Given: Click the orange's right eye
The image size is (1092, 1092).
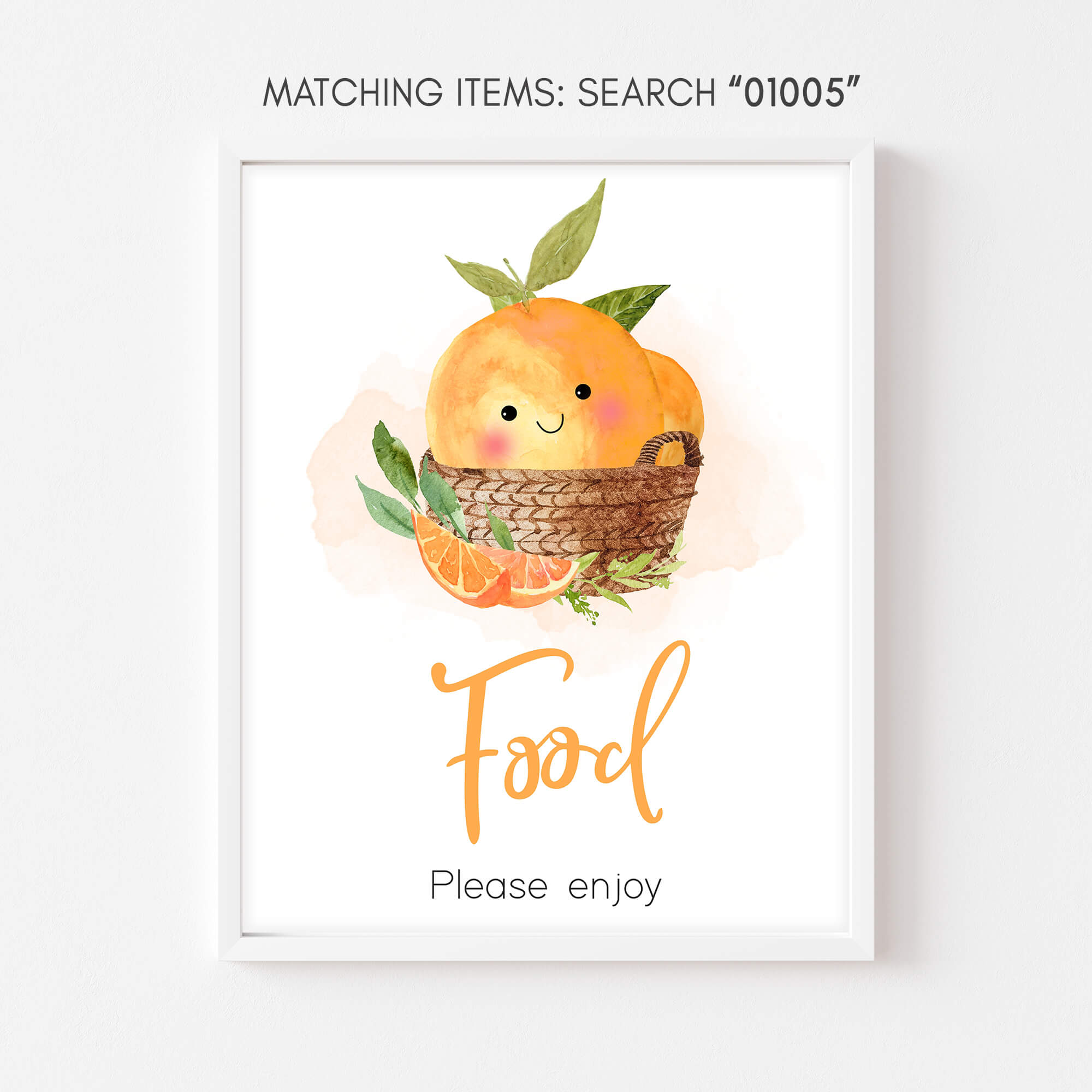Looking at the screenshot, I should point(583,391).
